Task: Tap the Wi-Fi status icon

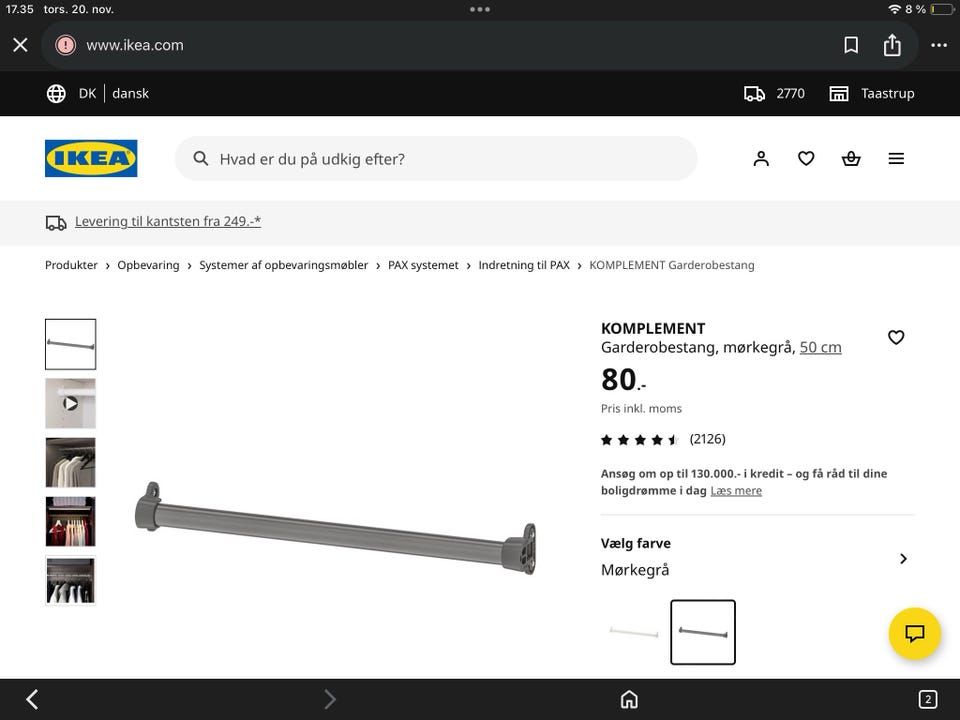Action: click(x=894, y=9)
